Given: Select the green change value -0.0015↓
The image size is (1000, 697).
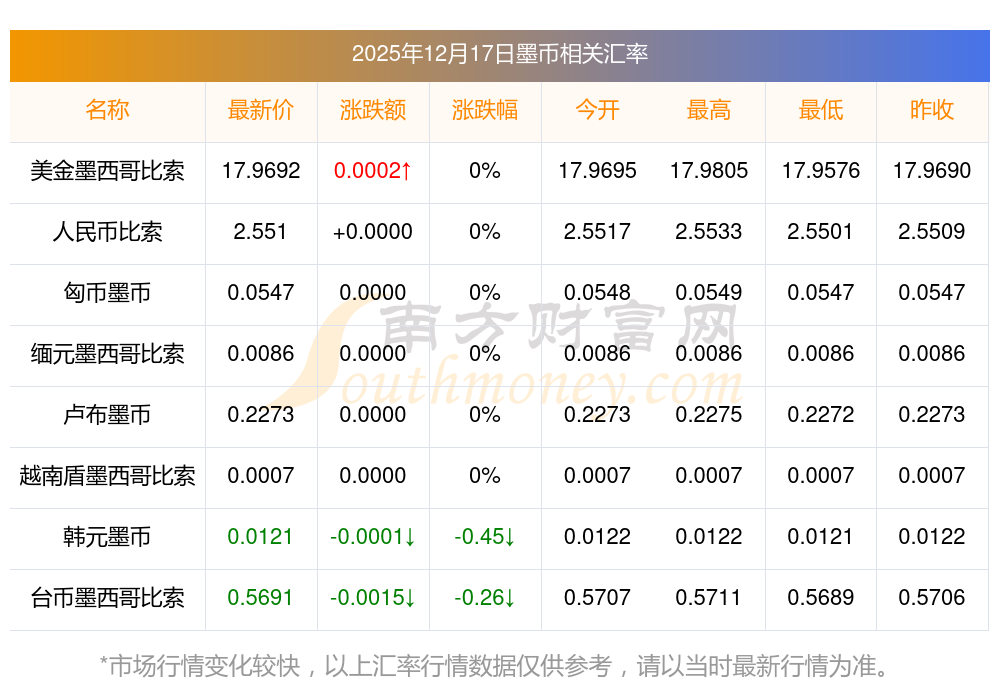Looking at the screenshot, I should coord(373,598).
